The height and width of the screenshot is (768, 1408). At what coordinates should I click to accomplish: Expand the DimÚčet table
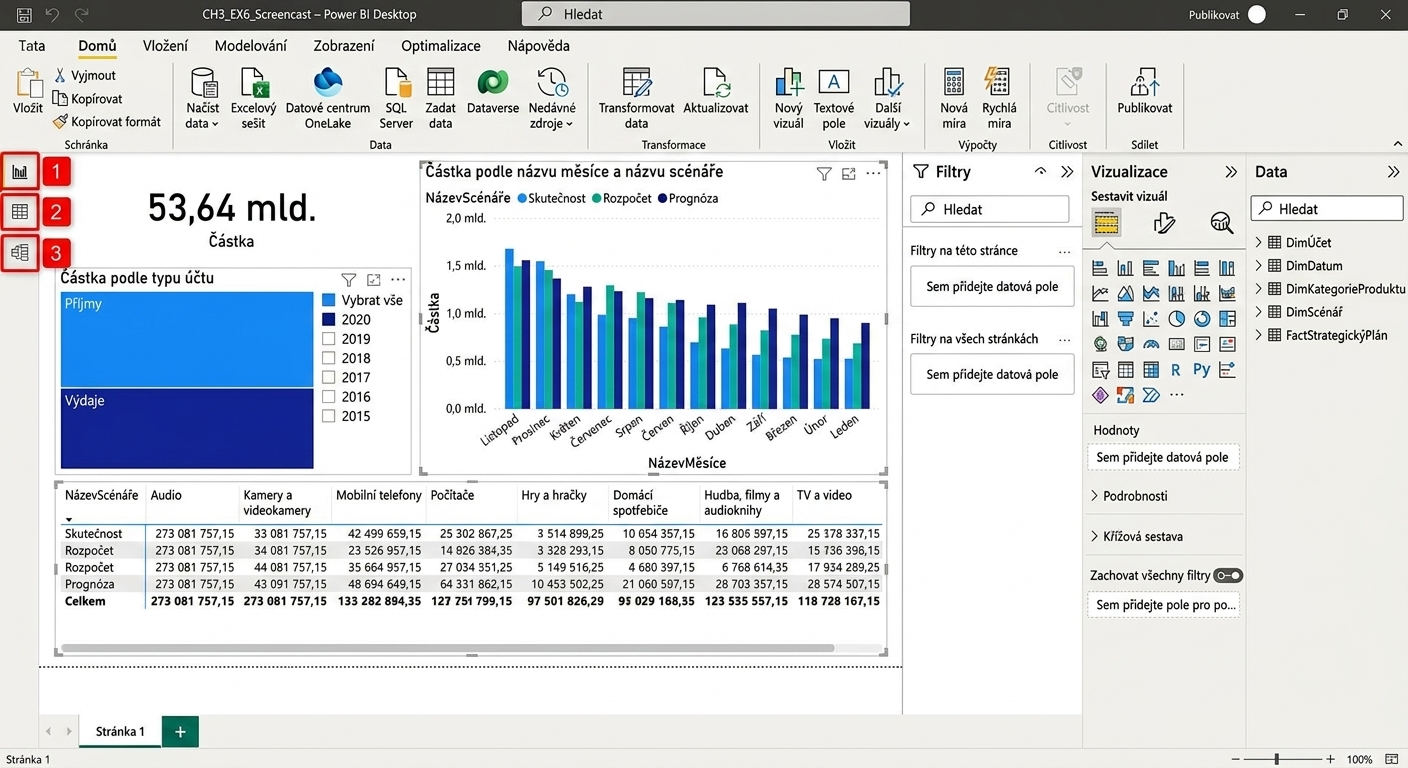(x=1259, y=242)
